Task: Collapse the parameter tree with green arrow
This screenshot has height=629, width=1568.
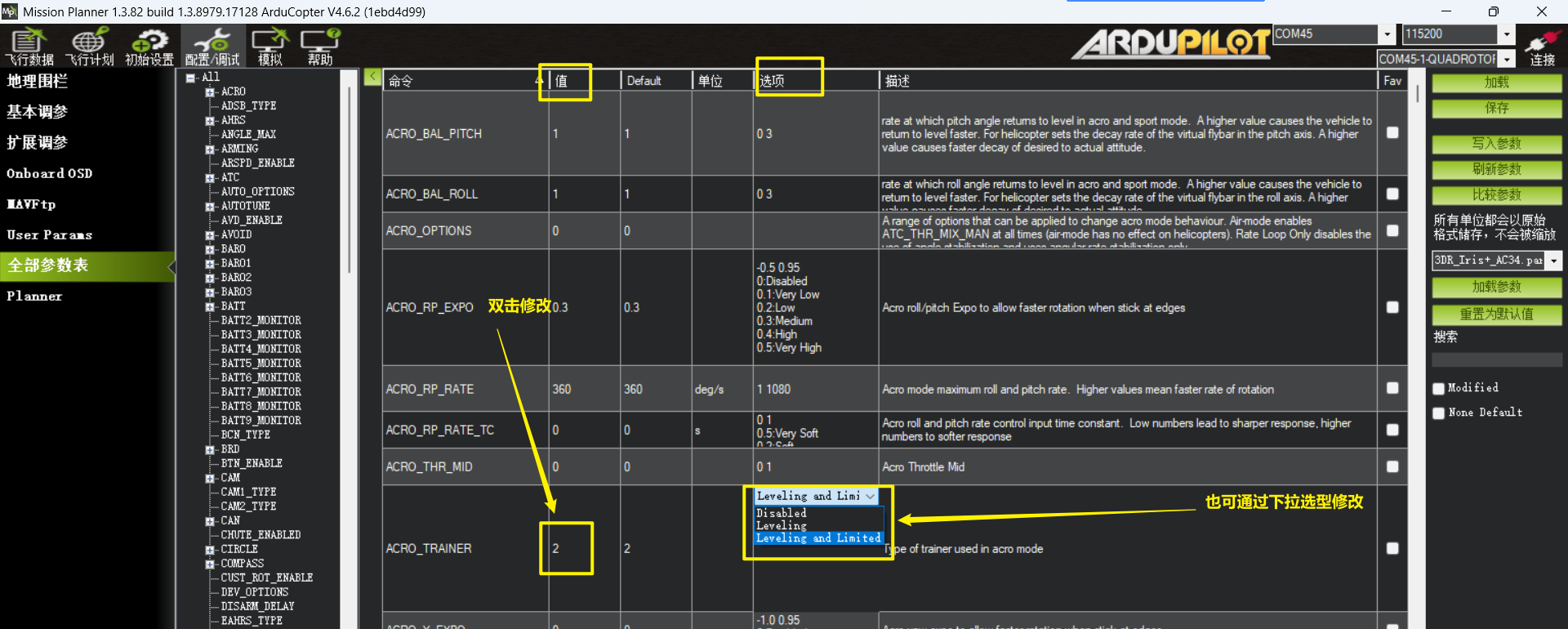Action: pos(372,77)
